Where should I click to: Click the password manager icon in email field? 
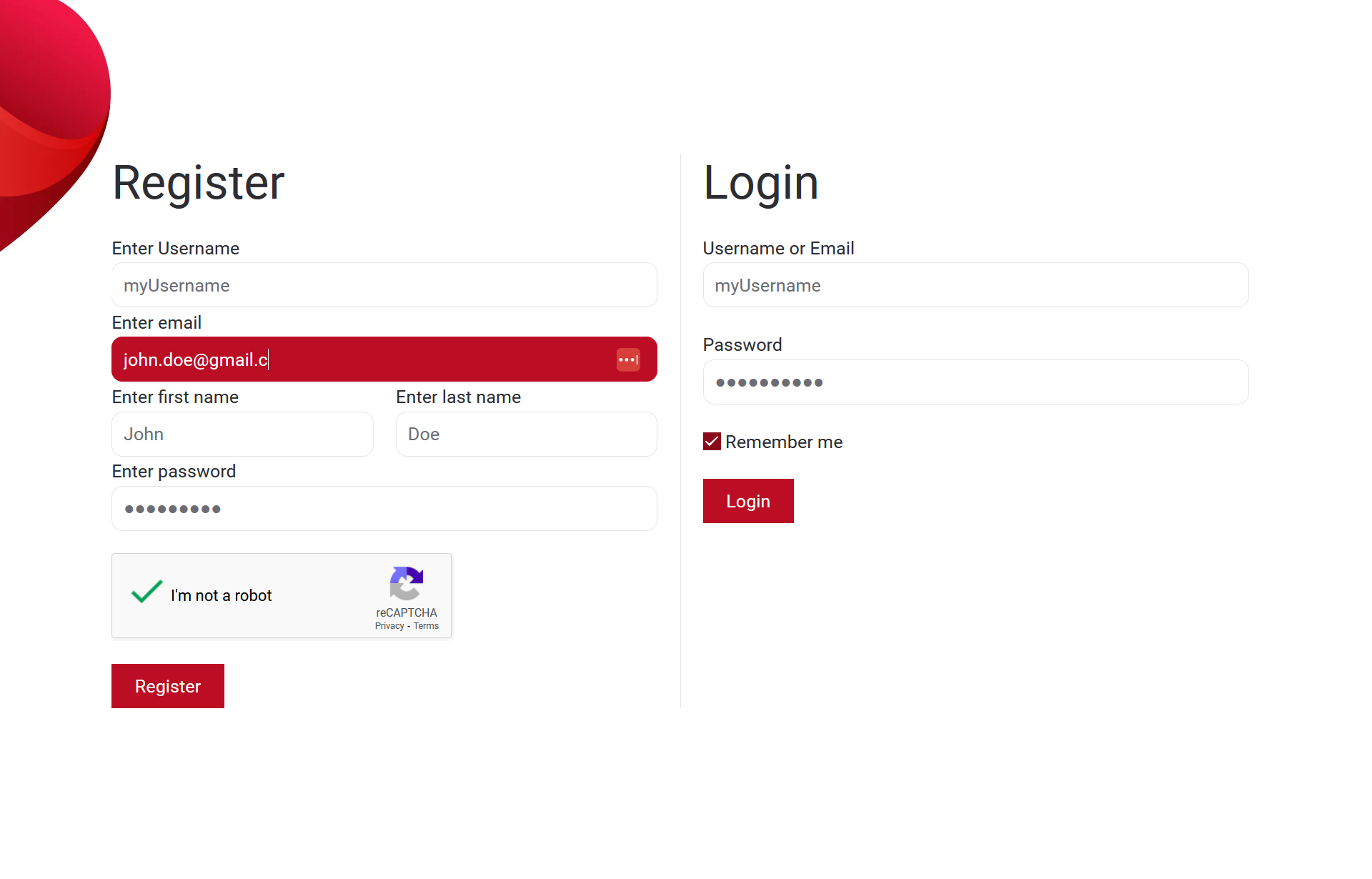coord(628,359)
